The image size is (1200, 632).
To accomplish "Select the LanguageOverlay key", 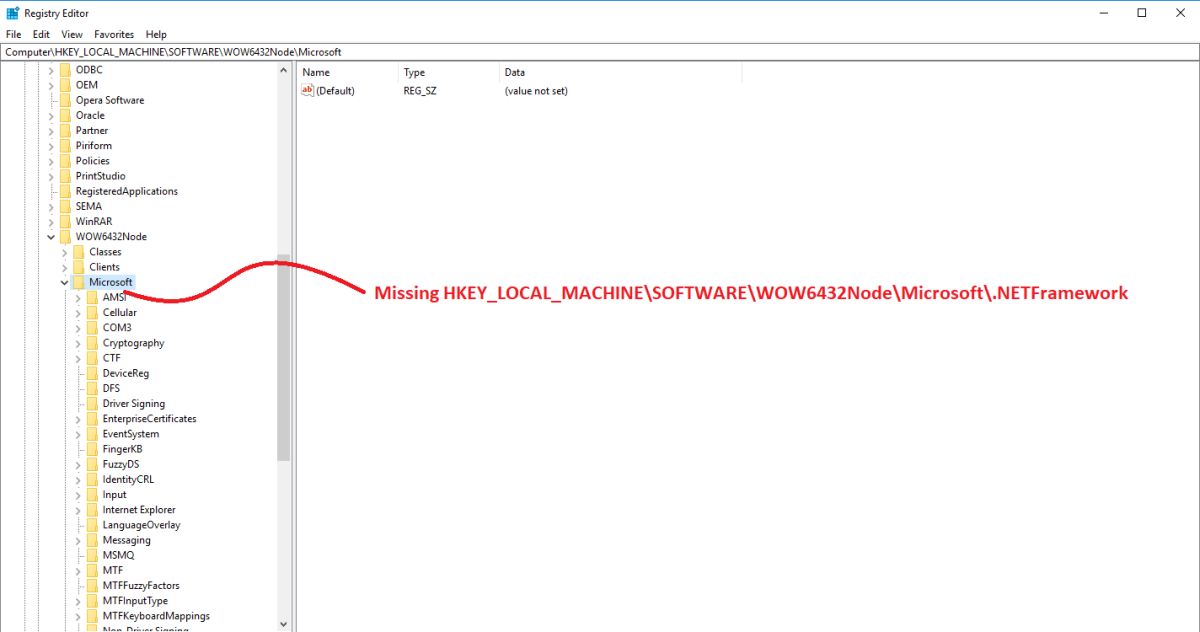I will [141, 525].
